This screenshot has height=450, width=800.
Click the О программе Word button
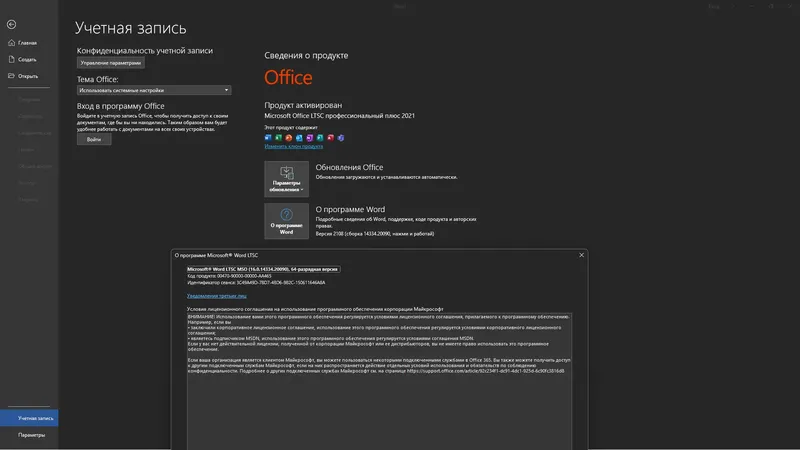click(x=286, y=221)
